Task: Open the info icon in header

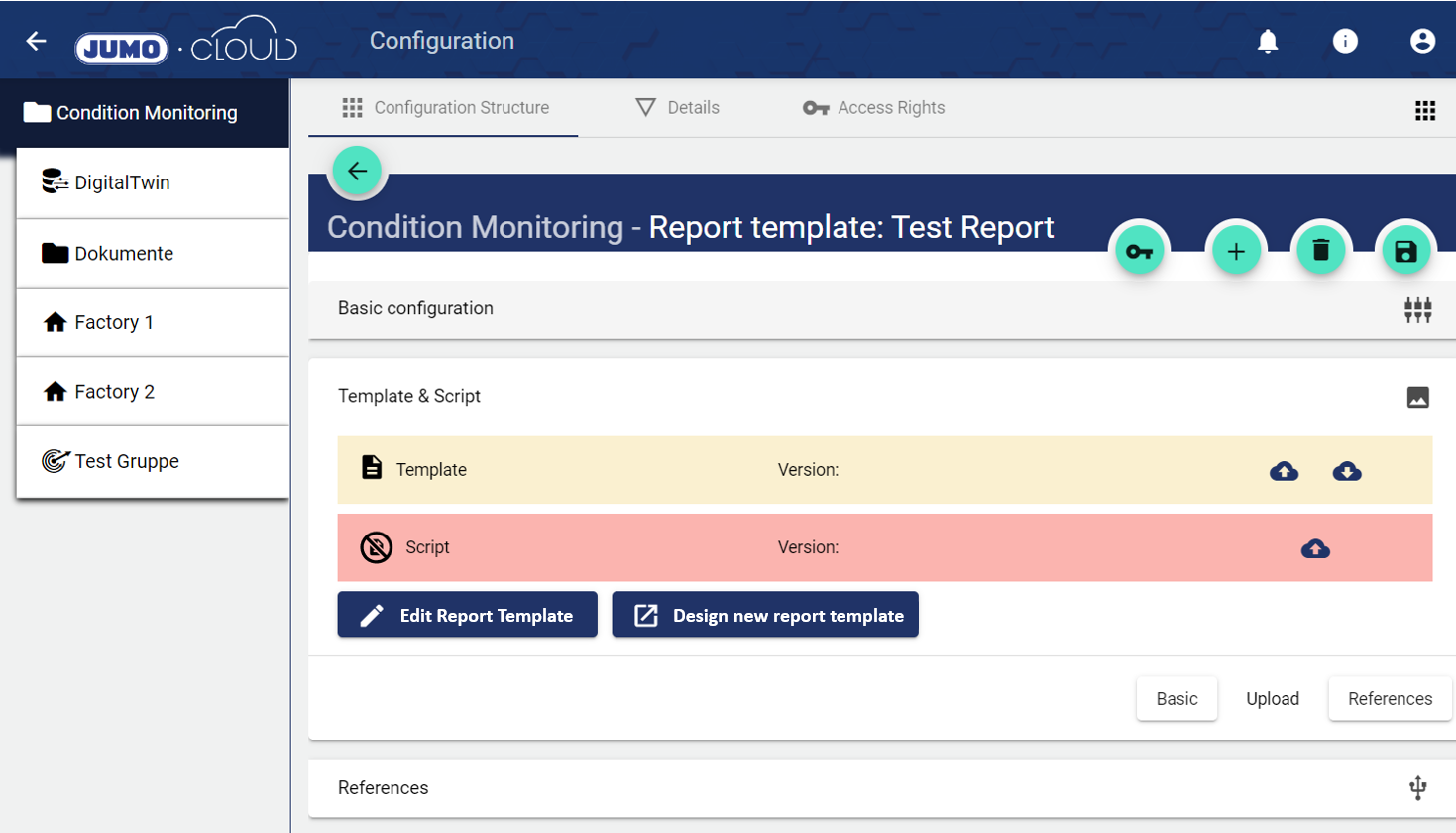Action: click(x=1345, y=41)
